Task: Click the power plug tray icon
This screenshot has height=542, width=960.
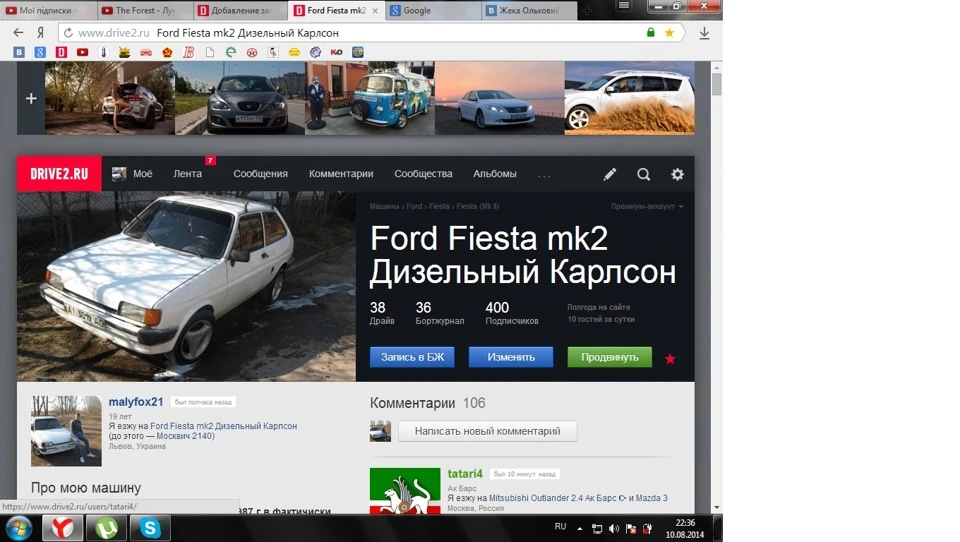Action: coord(648,529)
